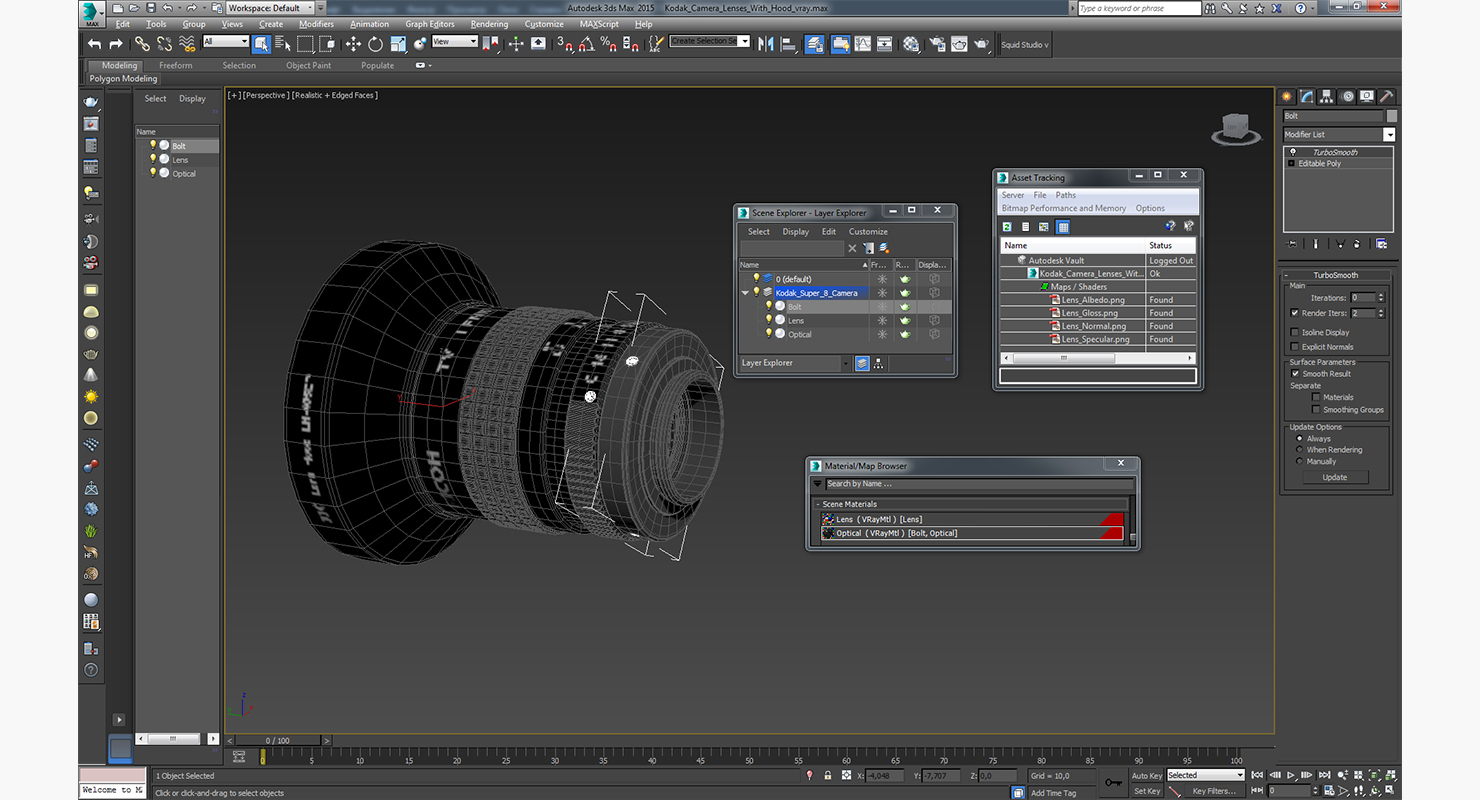This screenshot has height=800, width=1480.
Task: Activate the Bind to Space Warp tool
Action: click(x=187, y=44)
